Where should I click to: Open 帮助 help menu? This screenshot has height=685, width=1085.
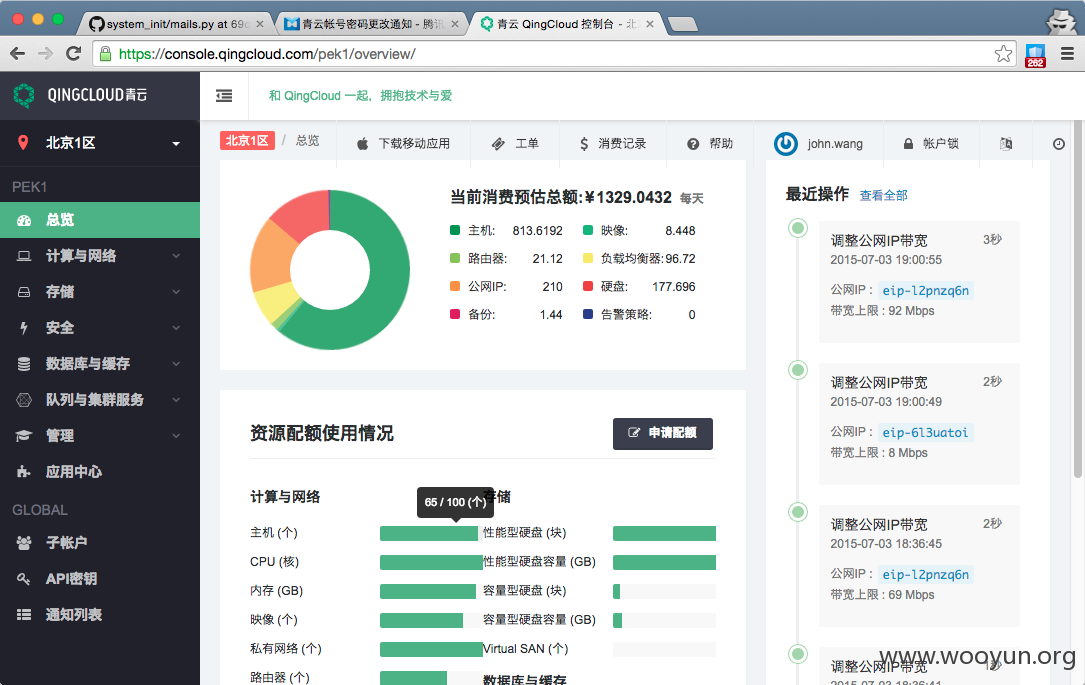click(x=709, y=143)
